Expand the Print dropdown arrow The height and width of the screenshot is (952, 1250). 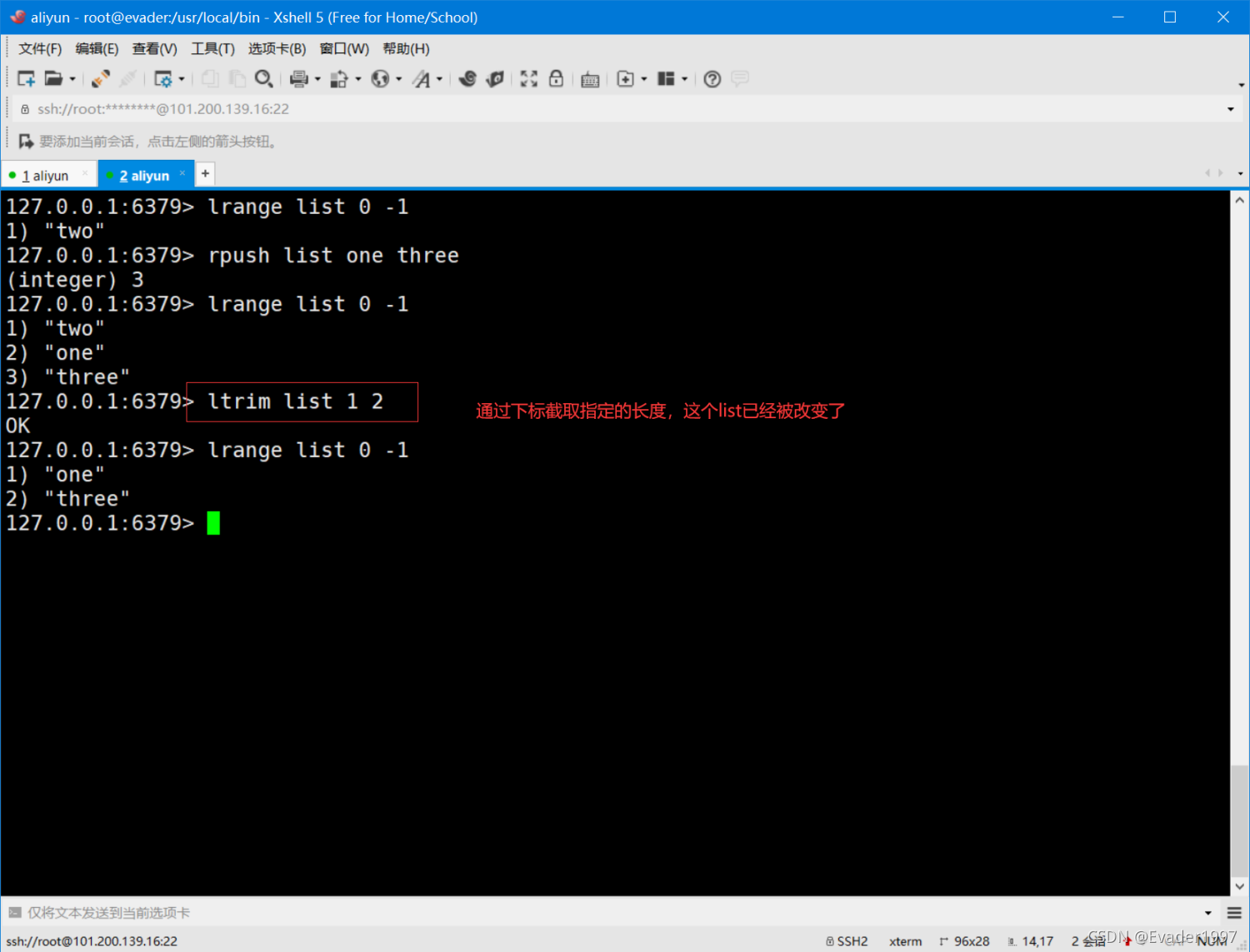[317, 79]
